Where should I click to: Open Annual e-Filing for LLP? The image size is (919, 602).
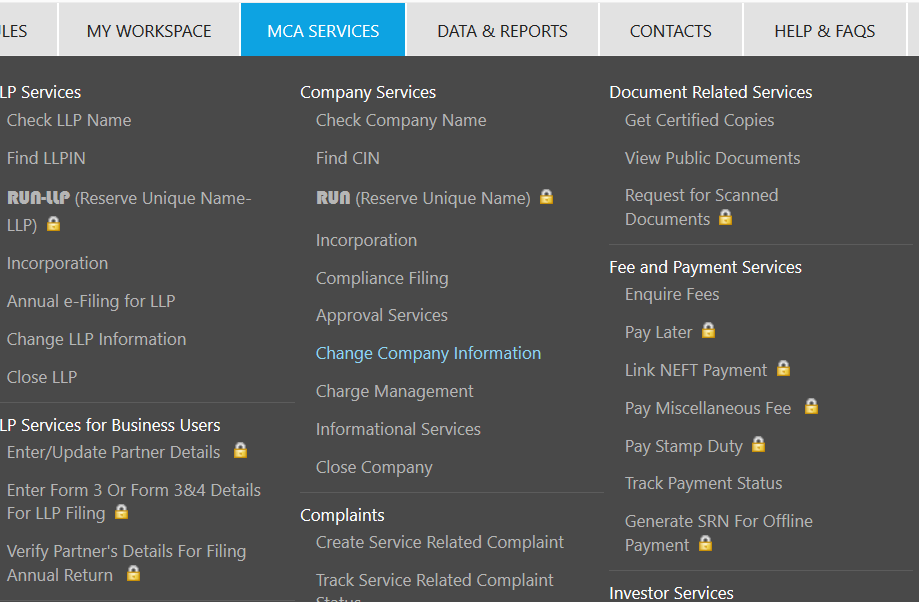point(91,301)
